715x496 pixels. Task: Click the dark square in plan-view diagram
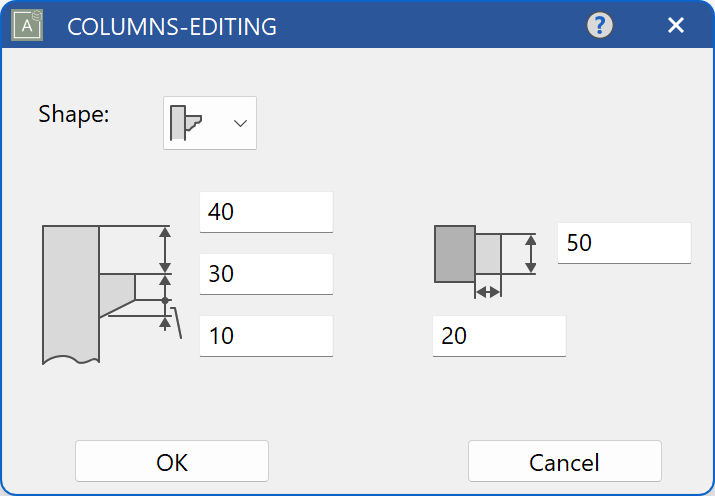click(x=454, y=254)
